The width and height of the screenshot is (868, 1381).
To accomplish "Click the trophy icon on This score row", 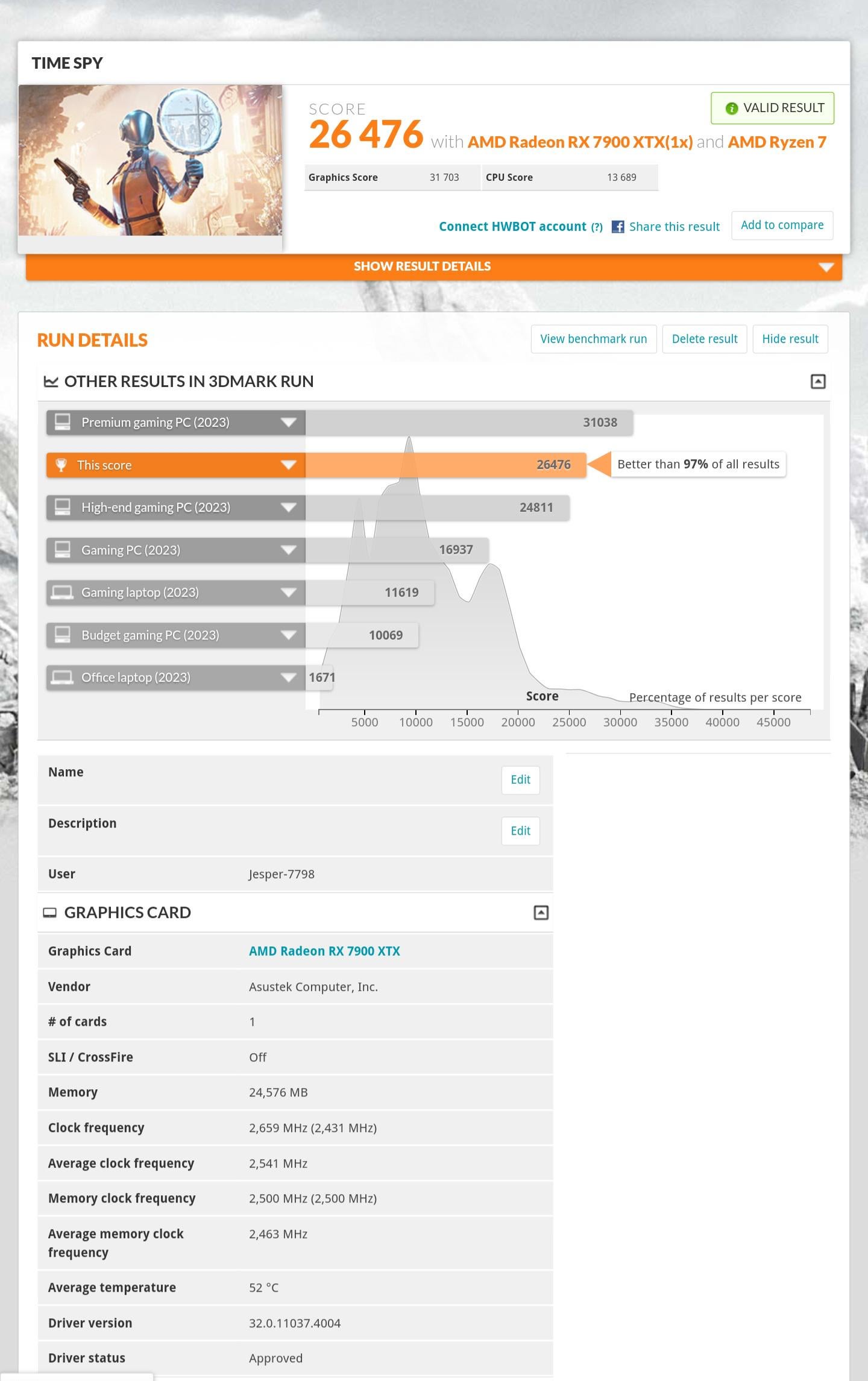I will click(x=61, y=465).
